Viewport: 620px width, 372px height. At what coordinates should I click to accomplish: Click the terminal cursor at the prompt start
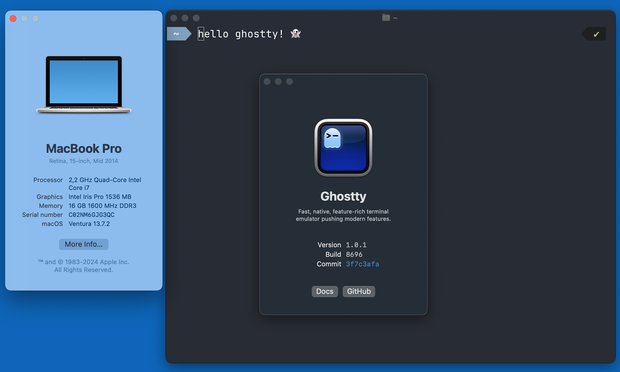(x=201, y=34)
